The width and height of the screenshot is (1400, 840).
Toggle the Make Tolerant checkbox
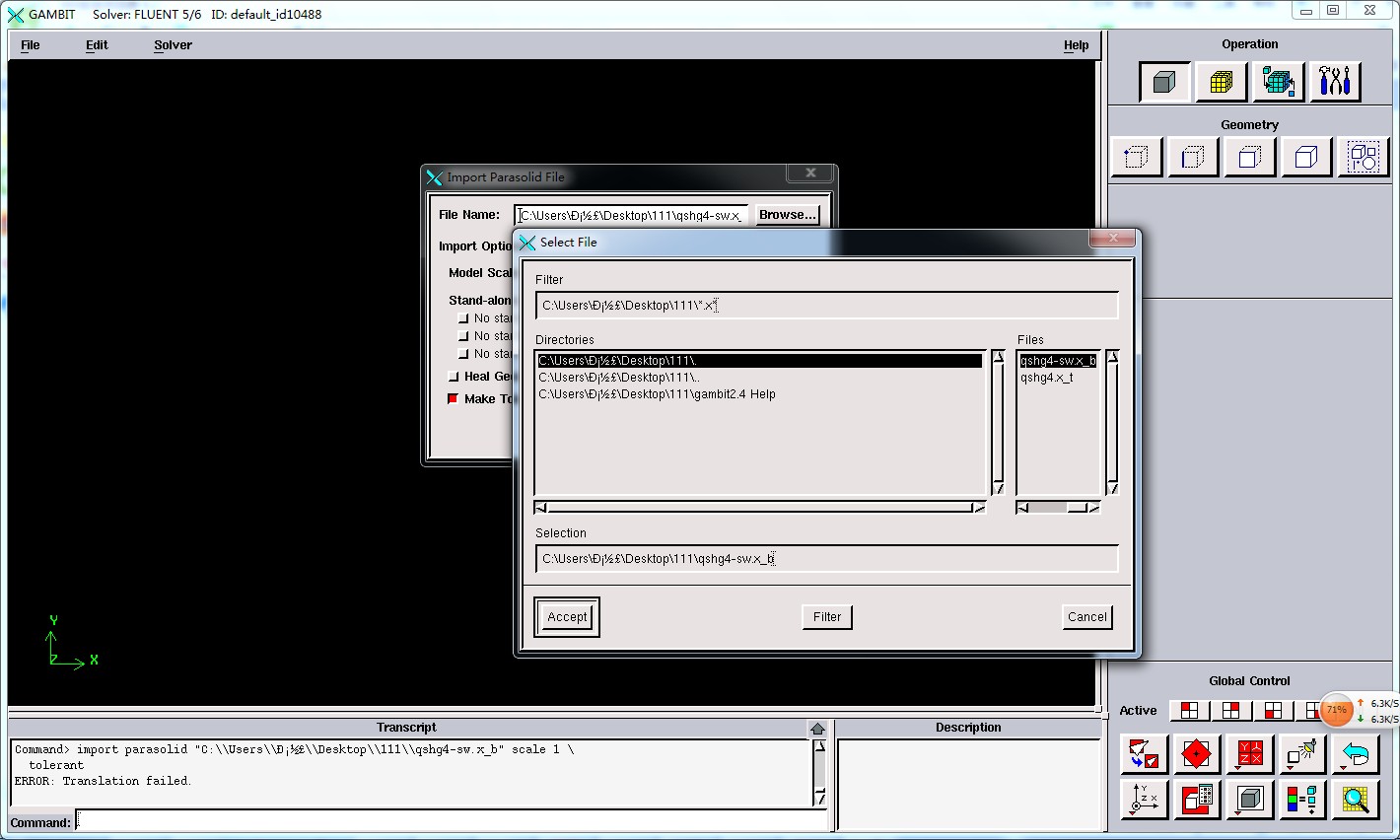click(454, 399)
